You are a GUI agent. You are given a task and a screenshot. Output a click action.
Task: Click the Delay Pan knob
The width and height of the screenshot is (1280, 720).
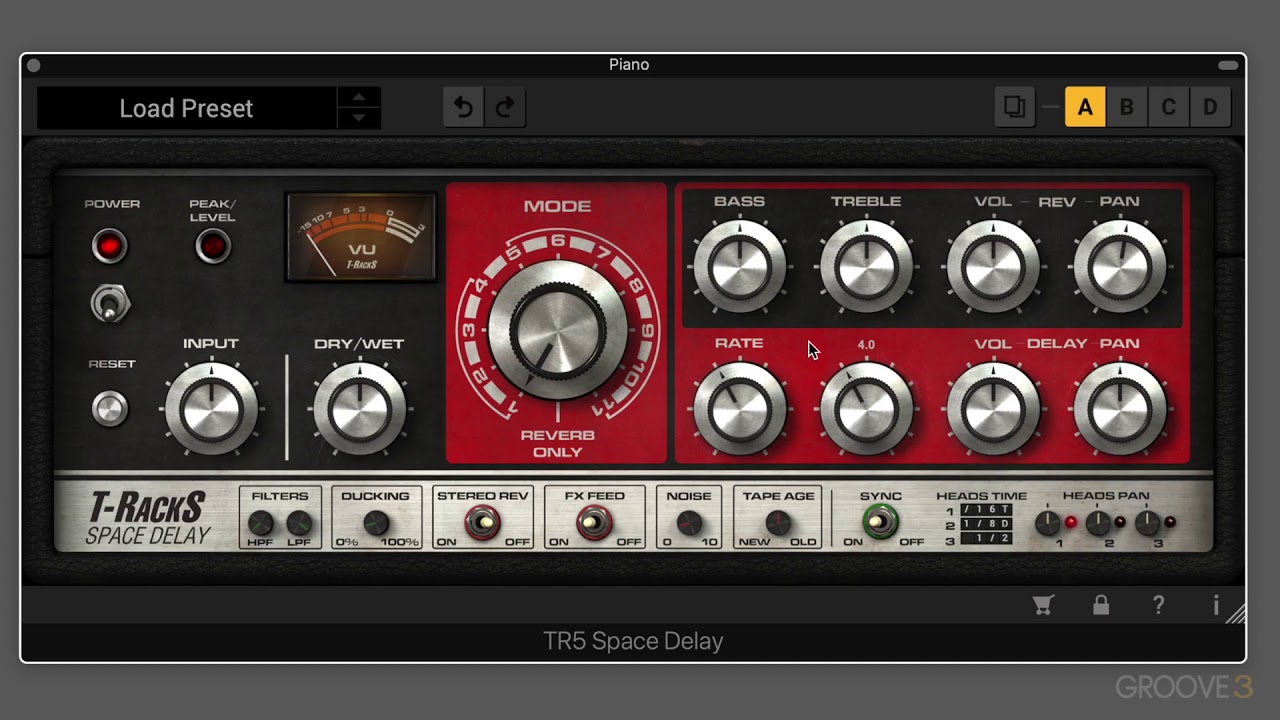[1120, 409]
